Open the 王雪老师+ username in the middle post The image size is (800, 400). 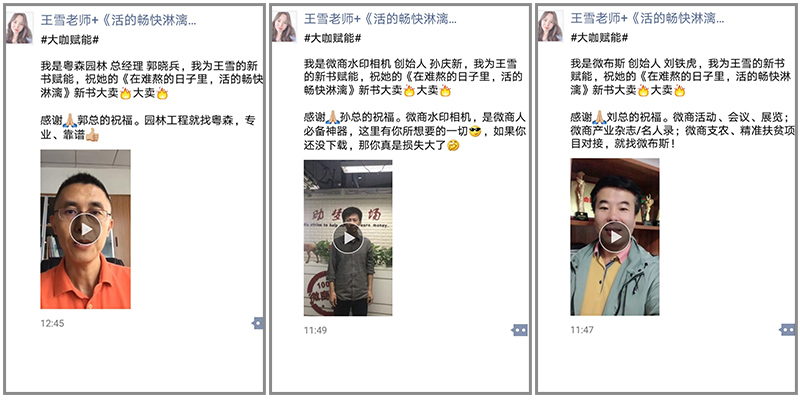[380, 19]
